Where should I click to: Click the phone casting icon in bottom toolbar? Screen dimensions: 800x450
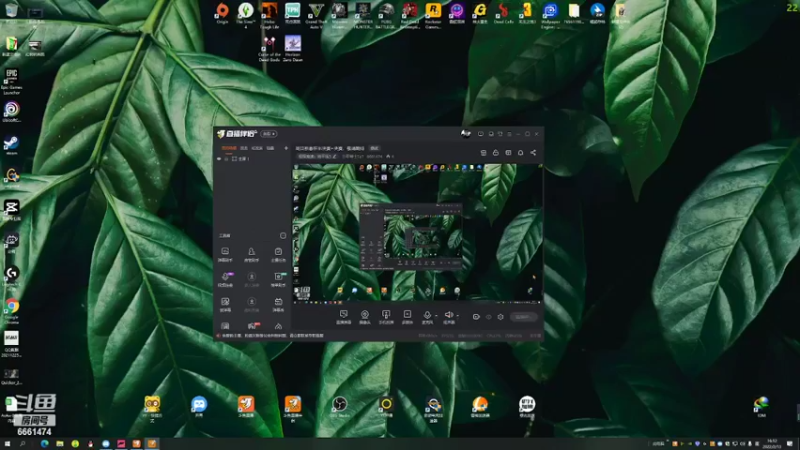point(386,317)
